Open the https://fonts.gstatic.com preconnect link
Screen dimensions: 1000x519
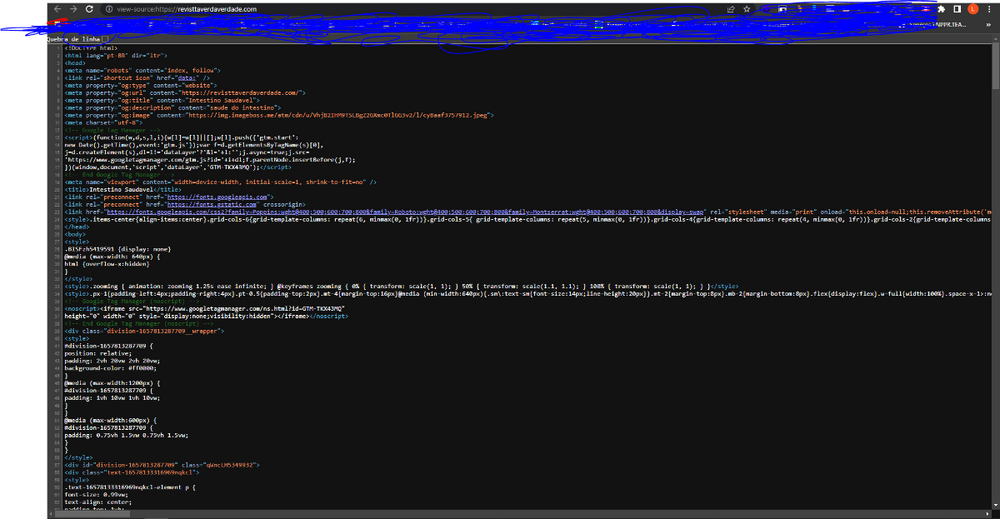point(212,205)
